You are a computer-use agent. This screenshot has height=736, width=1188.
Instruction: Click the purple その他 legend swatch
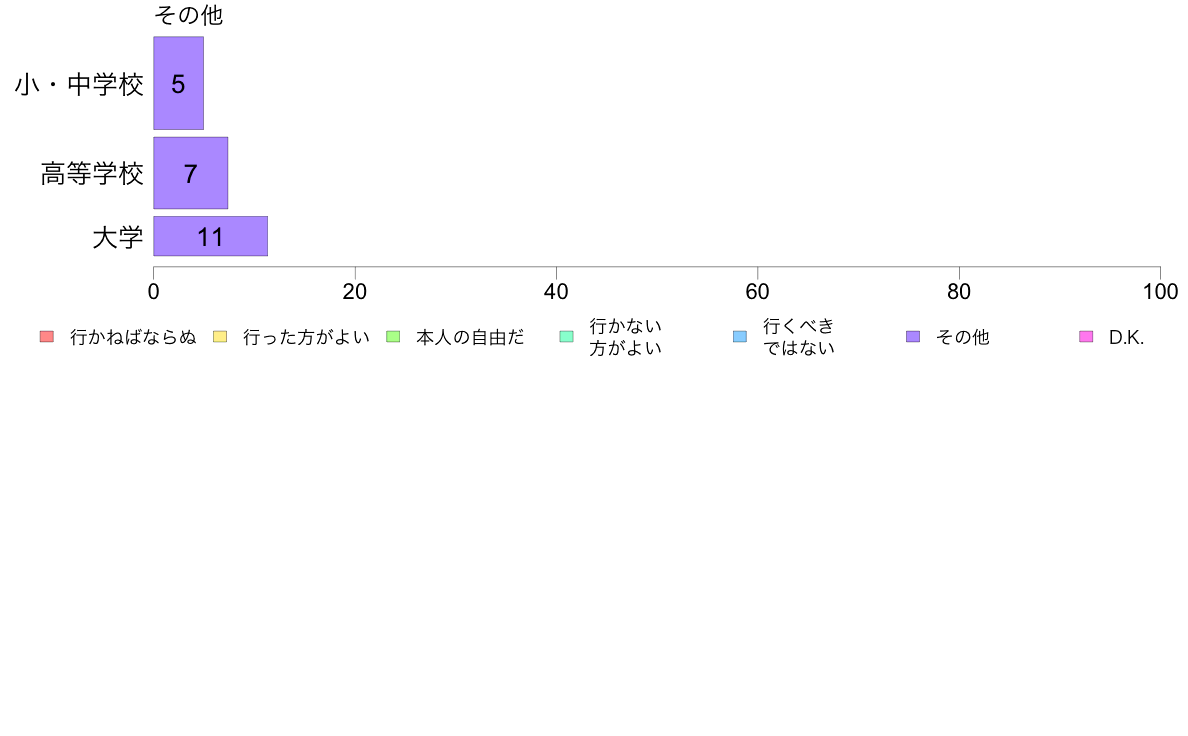pos(913,337)
